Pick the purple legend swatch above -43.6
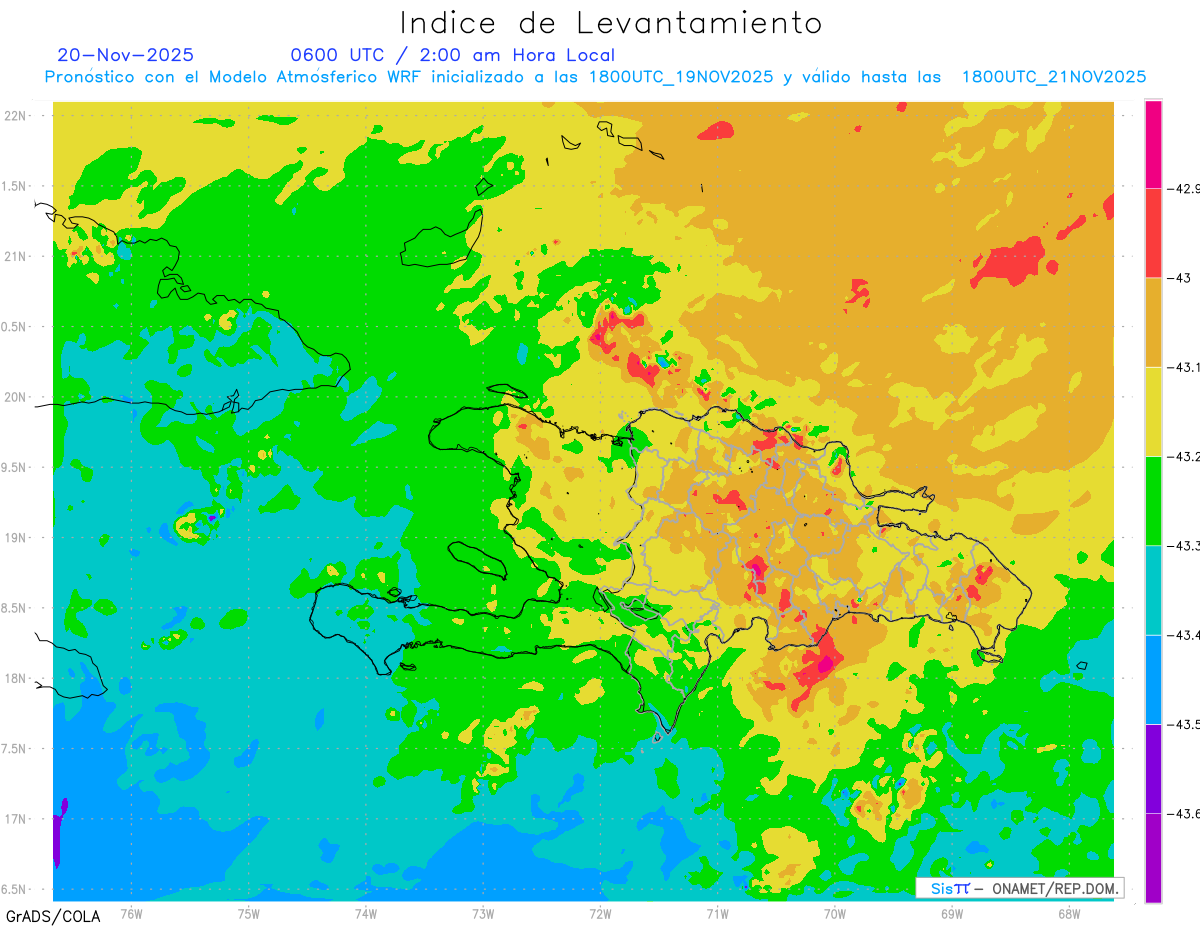The height and width of the screenshot is (927, 1200). click(x=1153, y=768)
